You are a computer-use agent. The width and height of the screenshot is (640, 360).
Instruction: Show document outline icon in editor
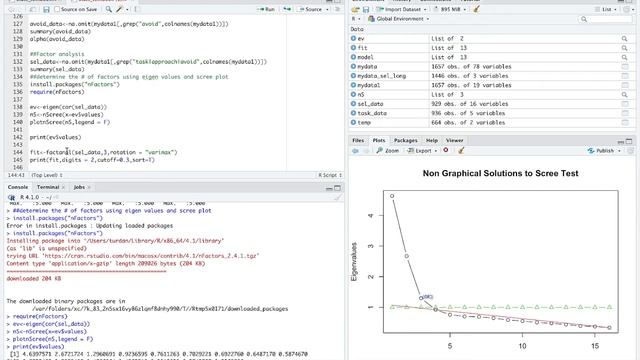click(338, 9)
